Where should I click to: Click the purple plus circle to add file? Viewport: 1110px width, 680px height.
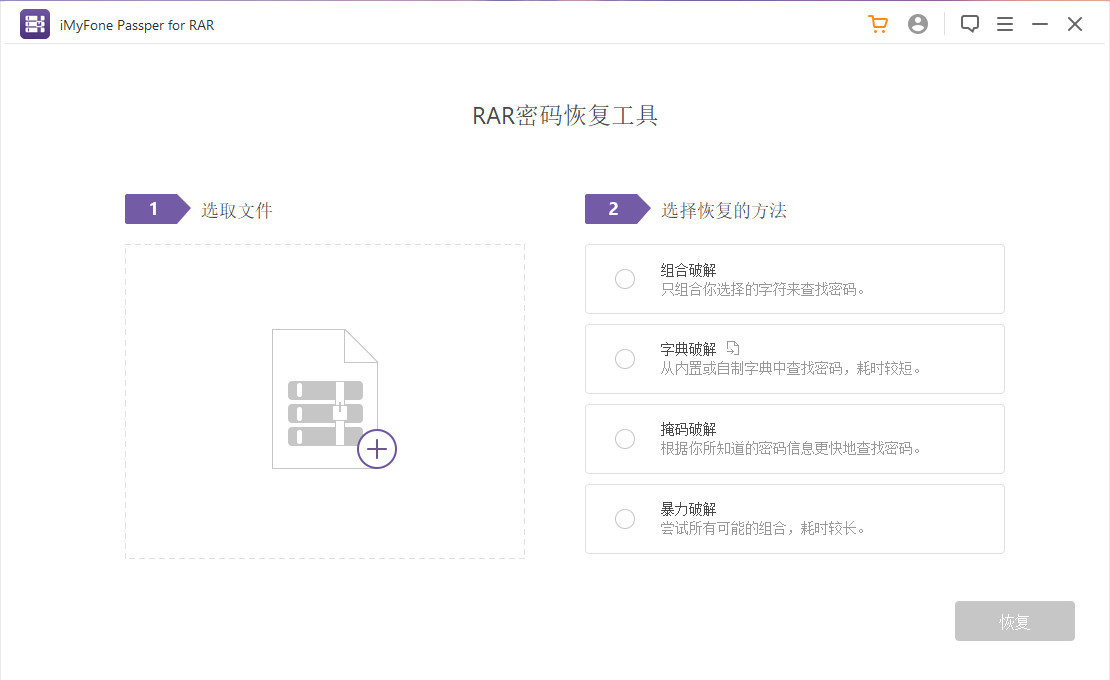tap(377, 449)
